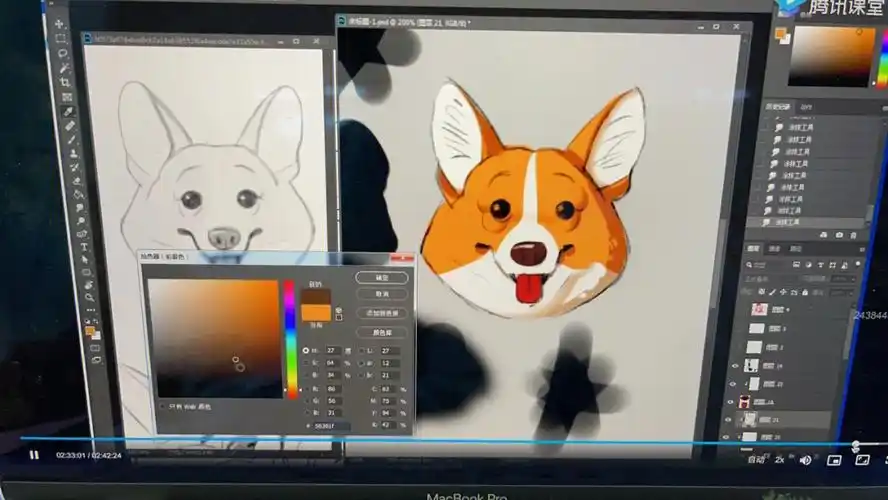Screen dimensions: 888x500
Task: Filter layers by type (T) icon
Action: 820,265
